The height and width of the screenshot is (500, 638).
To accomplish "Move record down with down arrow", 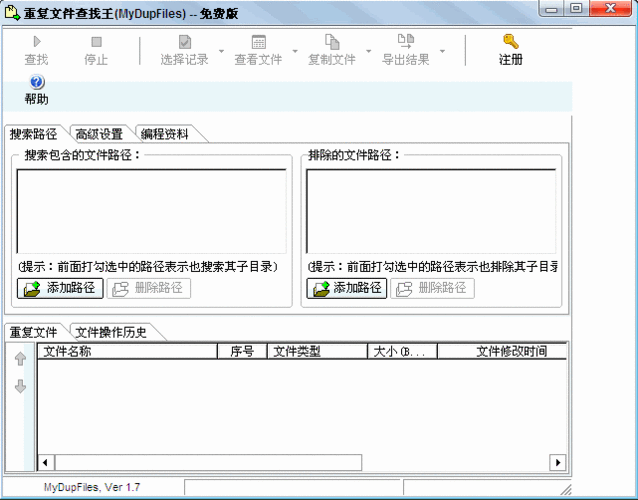I will tap(20, 386).
